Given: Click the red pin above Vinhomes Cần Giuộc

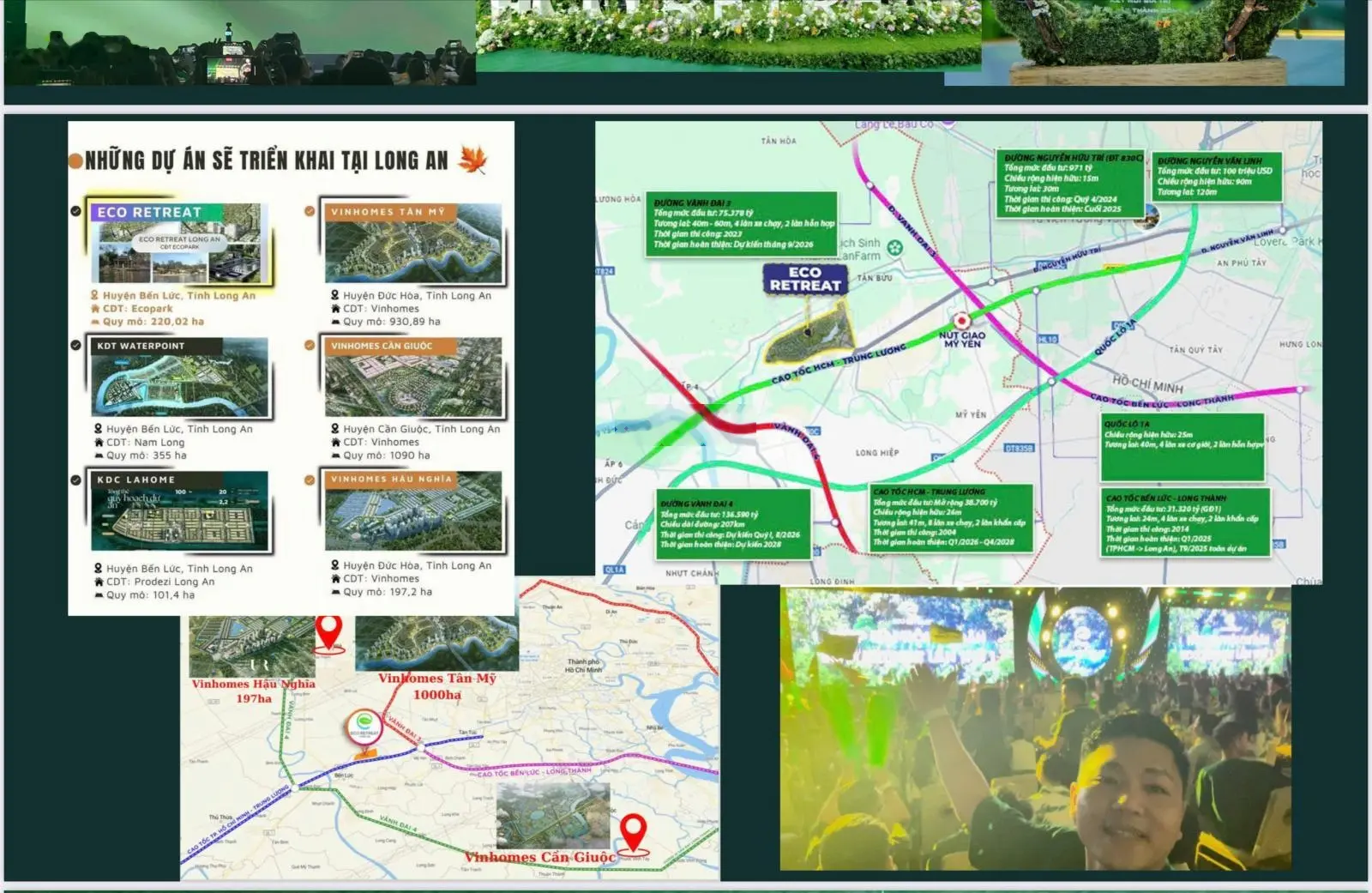Looking at the screenshot, I should coord(633,833).
